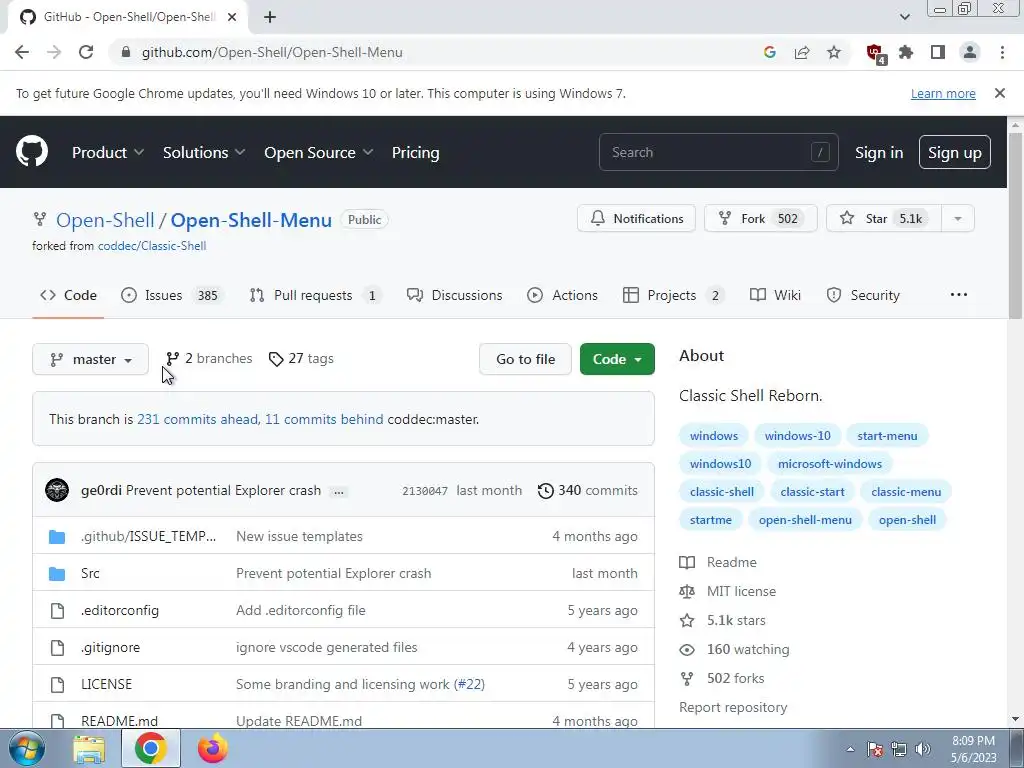
Task: Open the master branch selector
Action: pyautogui.click(x=90, y=359)
